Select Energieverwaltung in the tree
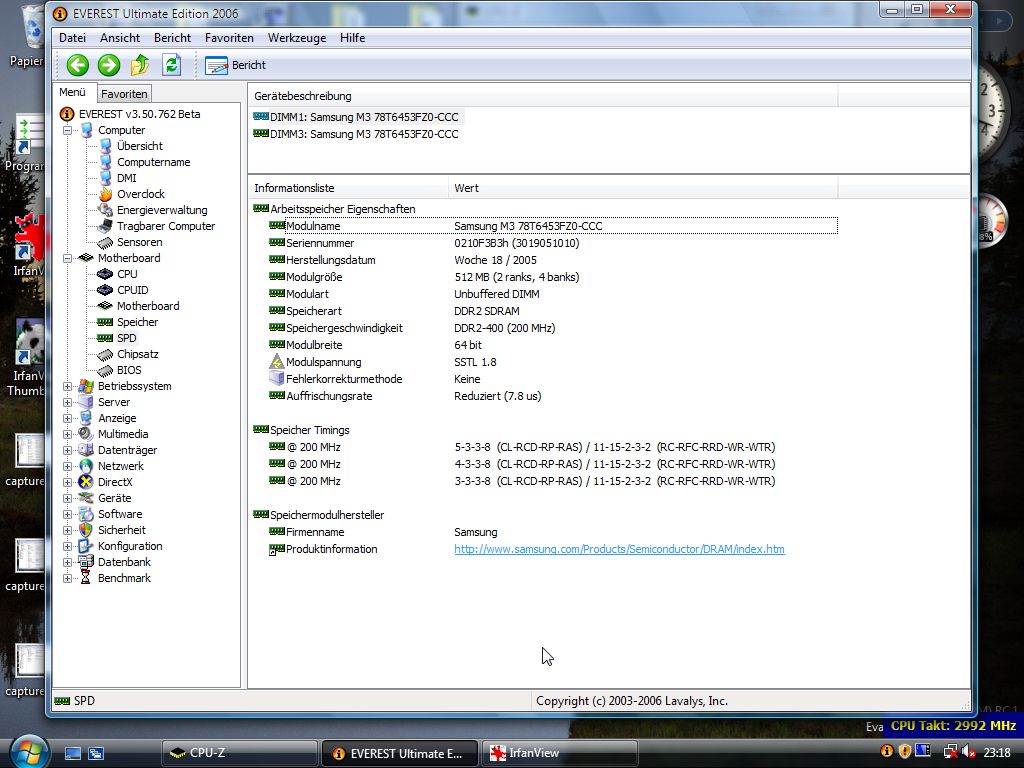The width and height of the screenshot is (1024, 768). click(x=162, y=210)
